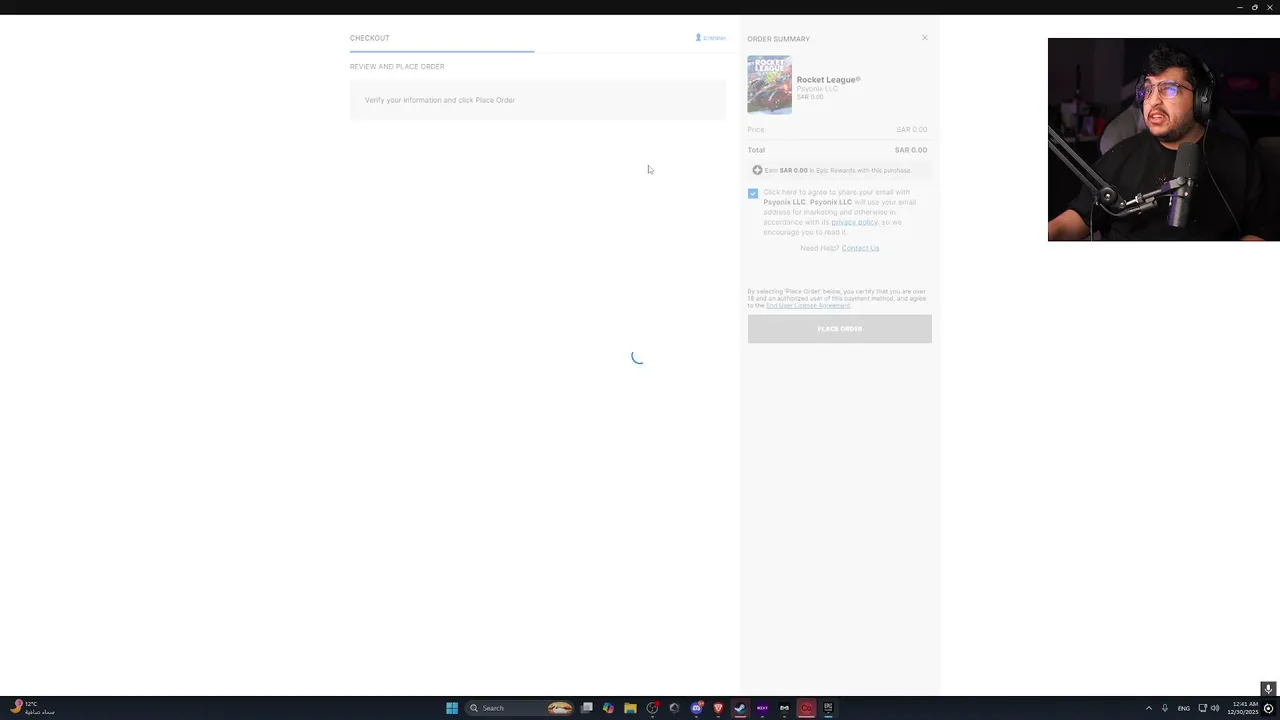
Task: Click the 'Psyonix LLC' publisher text under title
Action: point(817,89)
